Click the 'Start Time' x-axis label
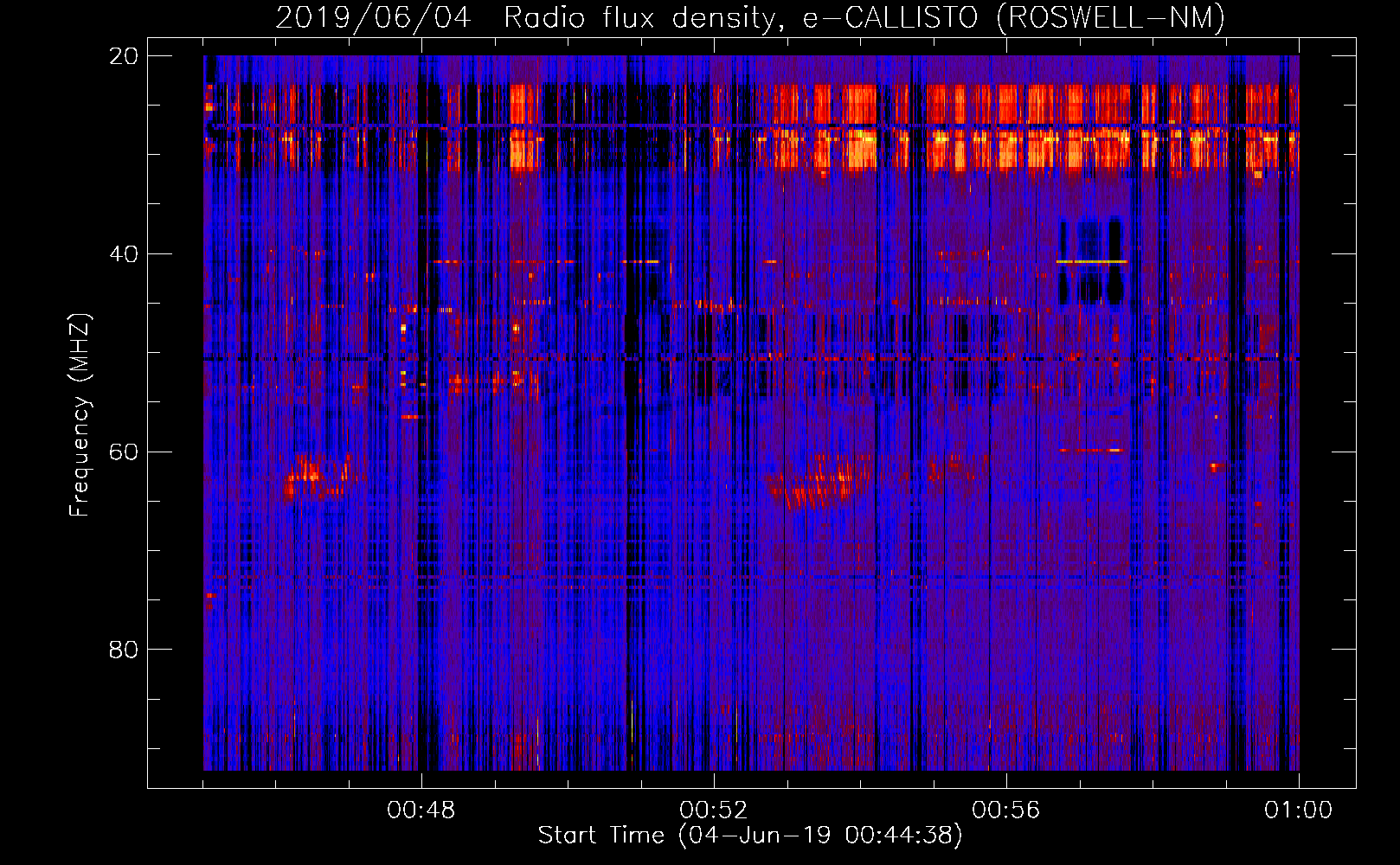This screenshot has height=865, width=1400. (749, 836)
